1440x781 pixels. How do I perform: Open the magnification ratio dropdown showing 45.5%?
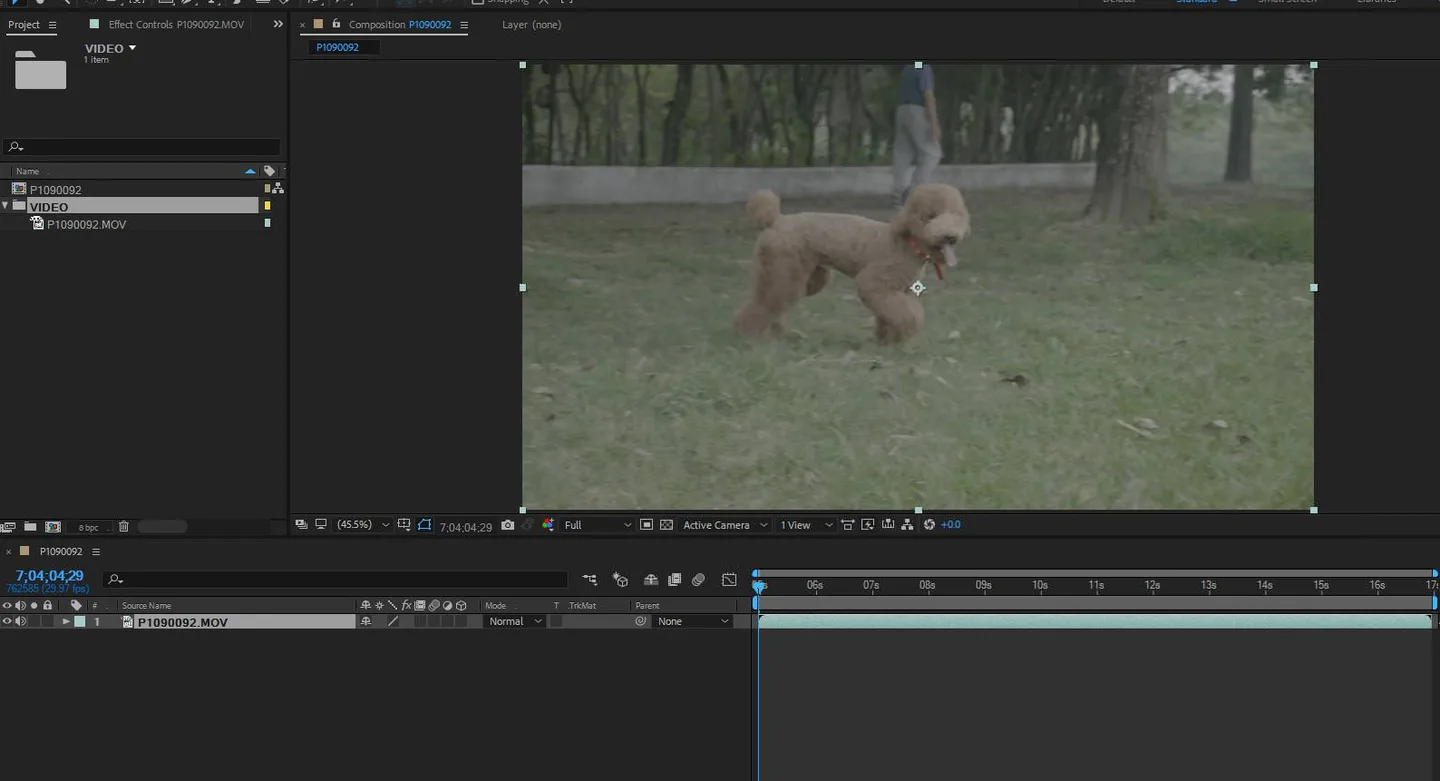[x=363, y=525]
